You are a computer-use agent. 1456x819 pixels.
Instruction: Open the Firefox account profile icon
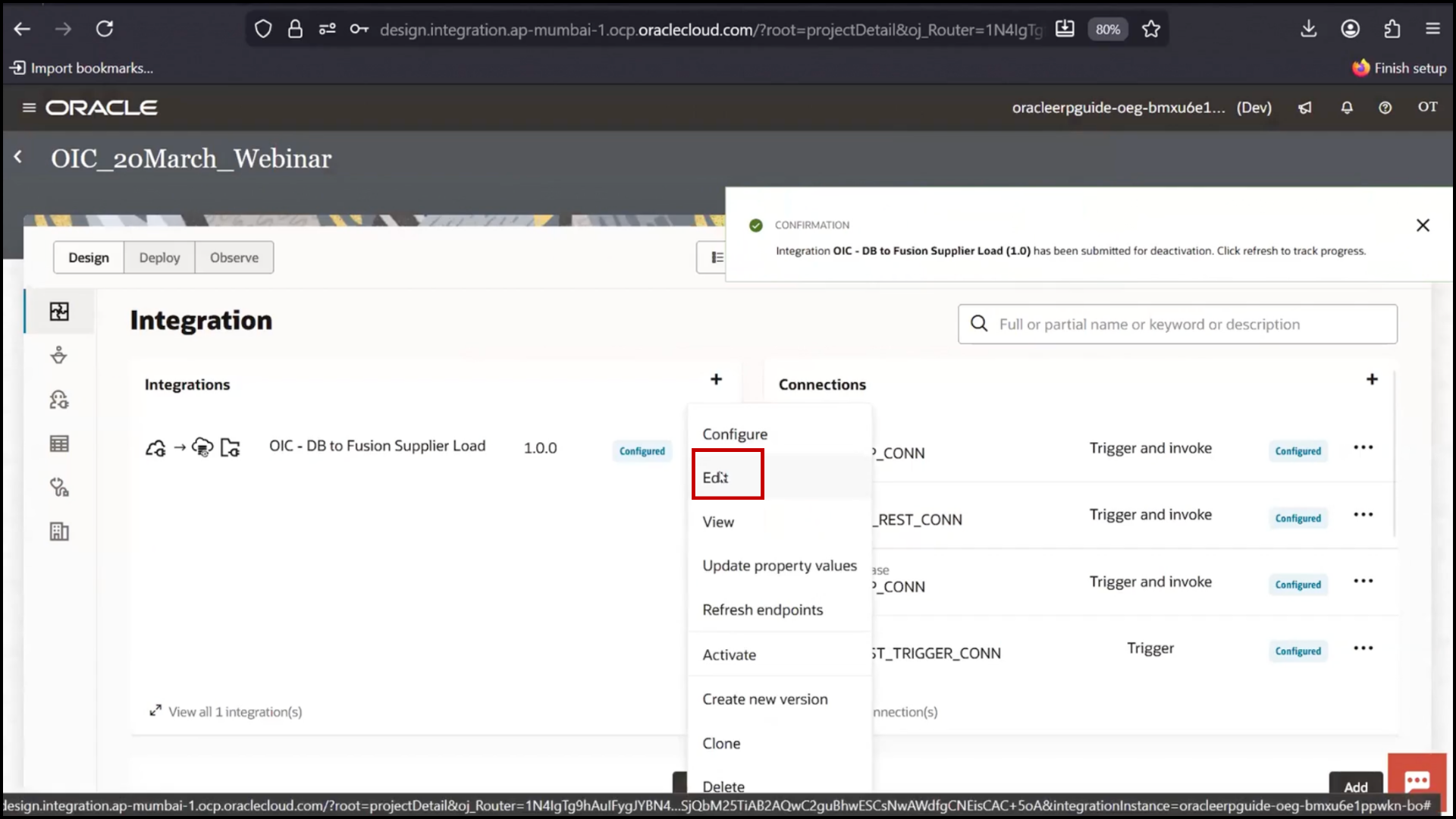1350,29
